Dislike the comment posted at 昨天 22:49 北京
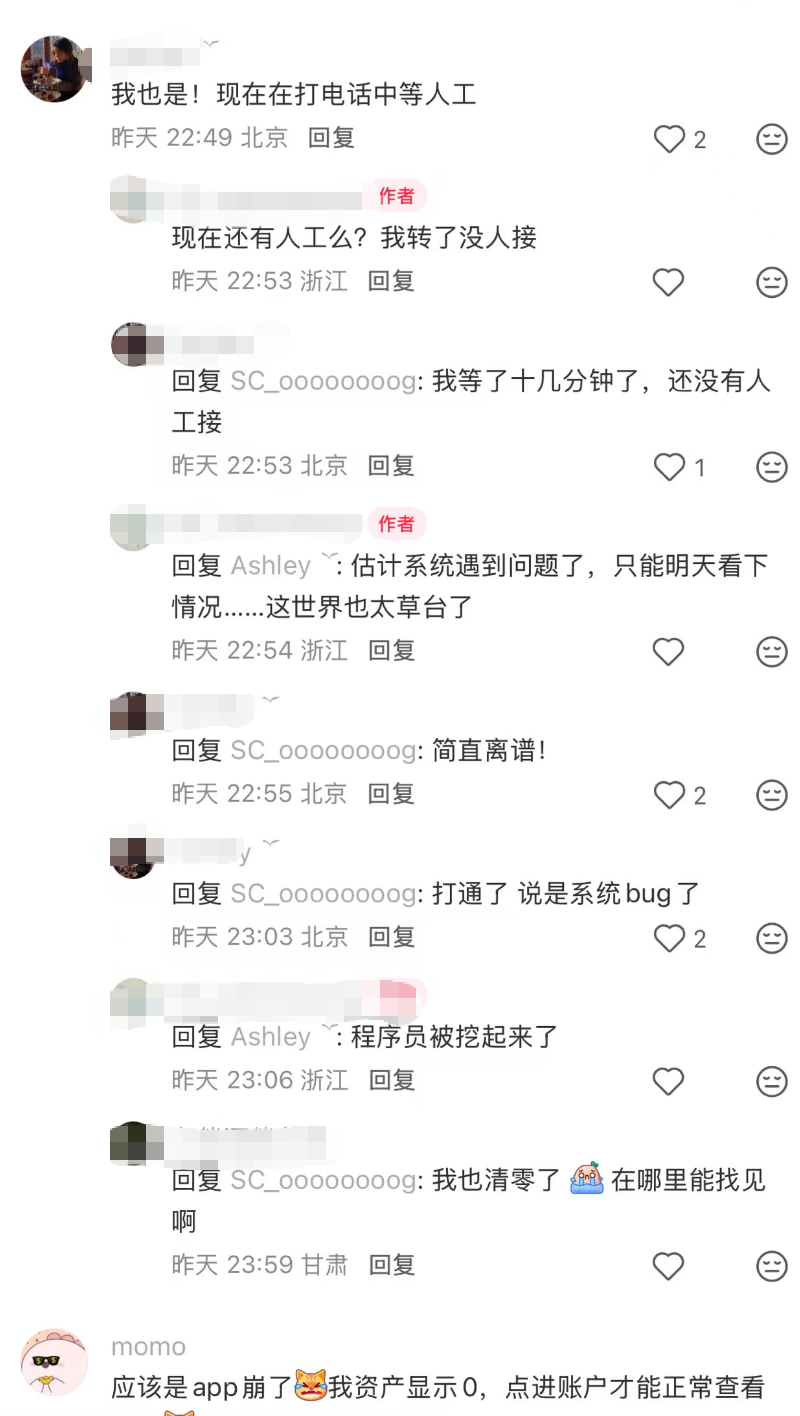 tap(772, 139)
